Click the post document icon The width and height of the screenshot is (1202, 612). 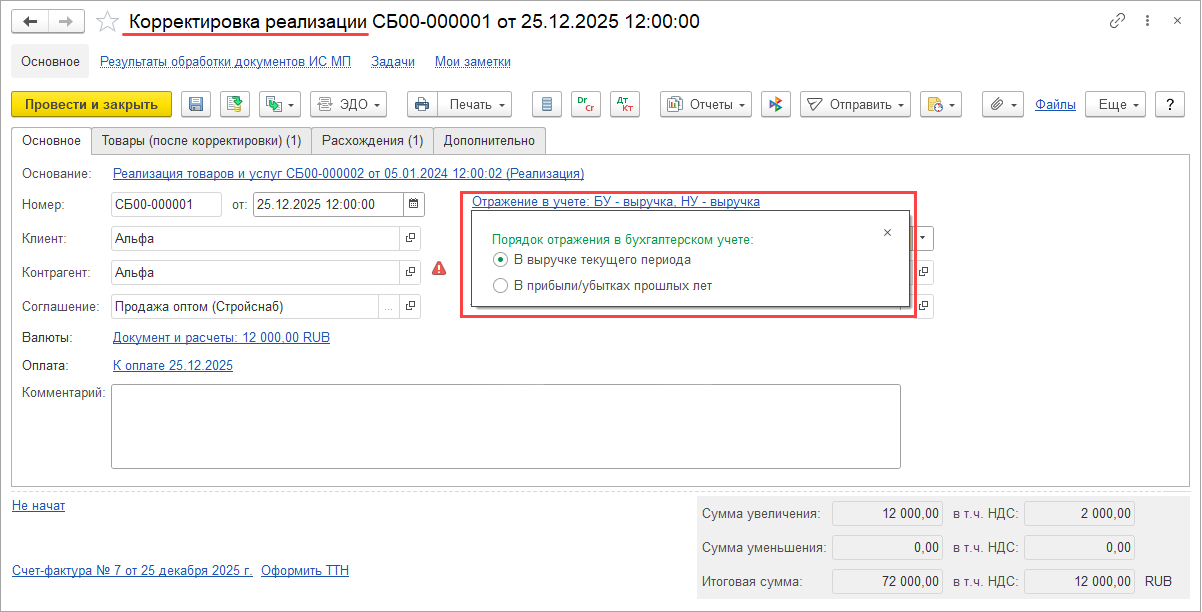pos(235,104)
